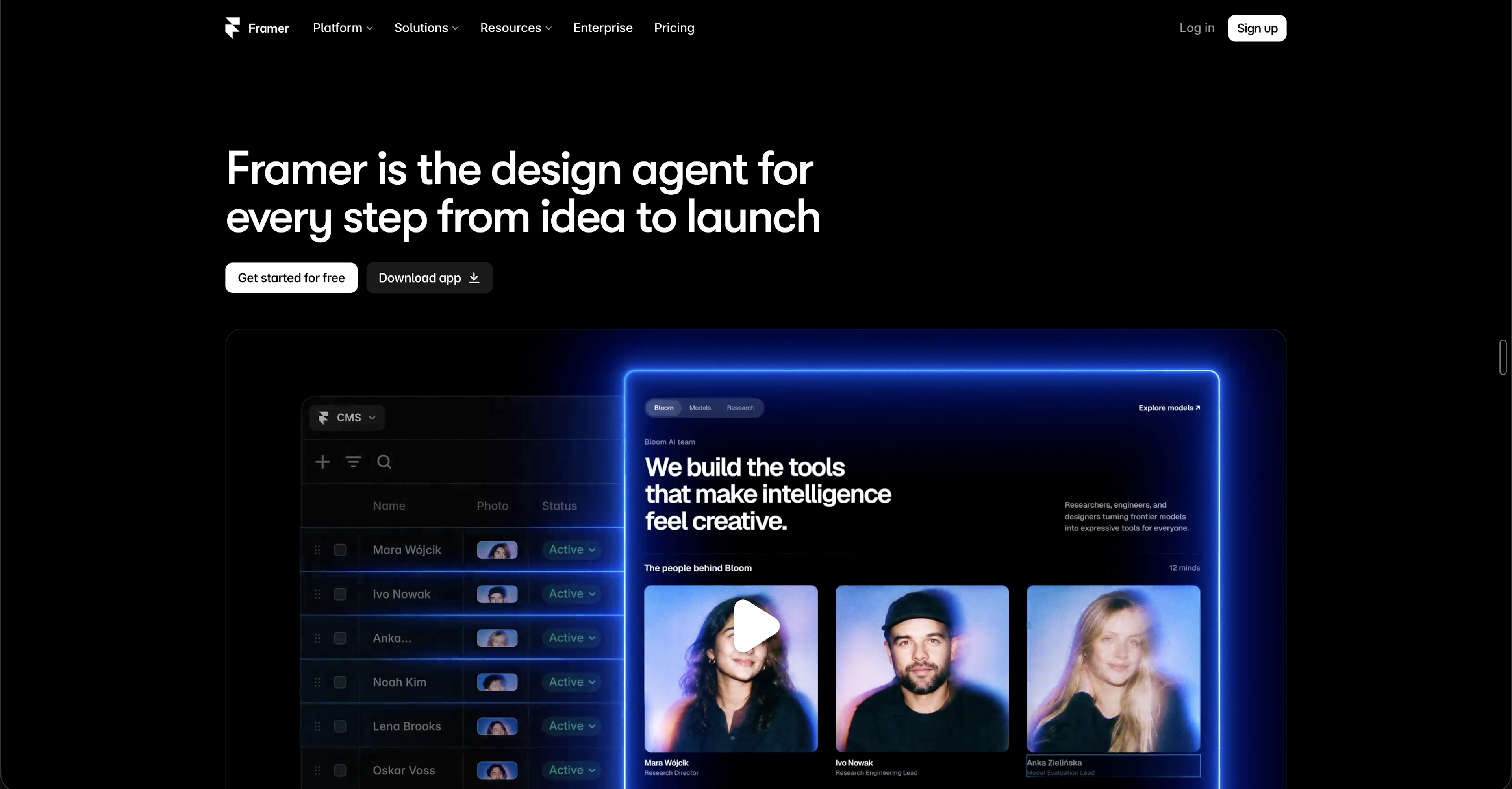Click "The people behind Bloom" heading
This screenshot has width=1512, height=789.
tap(698, 568)
